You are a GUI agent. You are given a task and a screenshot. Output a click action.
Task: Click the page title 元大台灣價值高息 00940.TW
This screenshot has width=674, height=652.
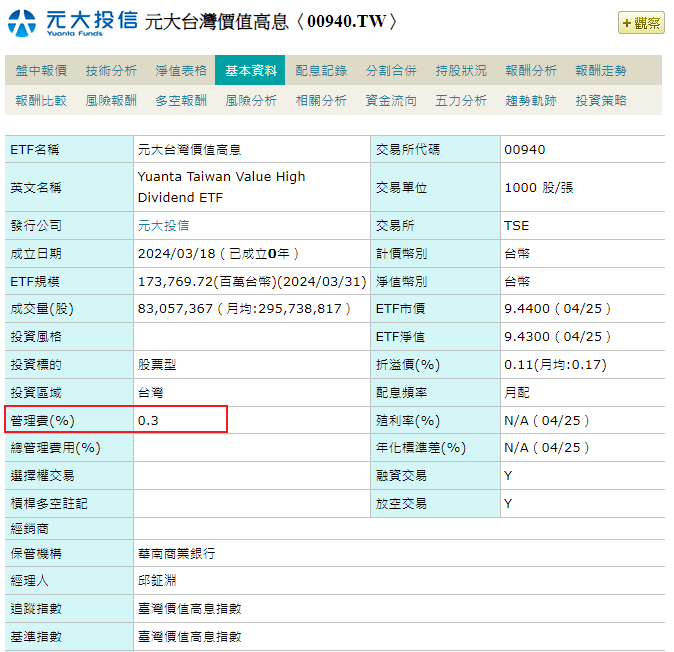click(271, 21)
